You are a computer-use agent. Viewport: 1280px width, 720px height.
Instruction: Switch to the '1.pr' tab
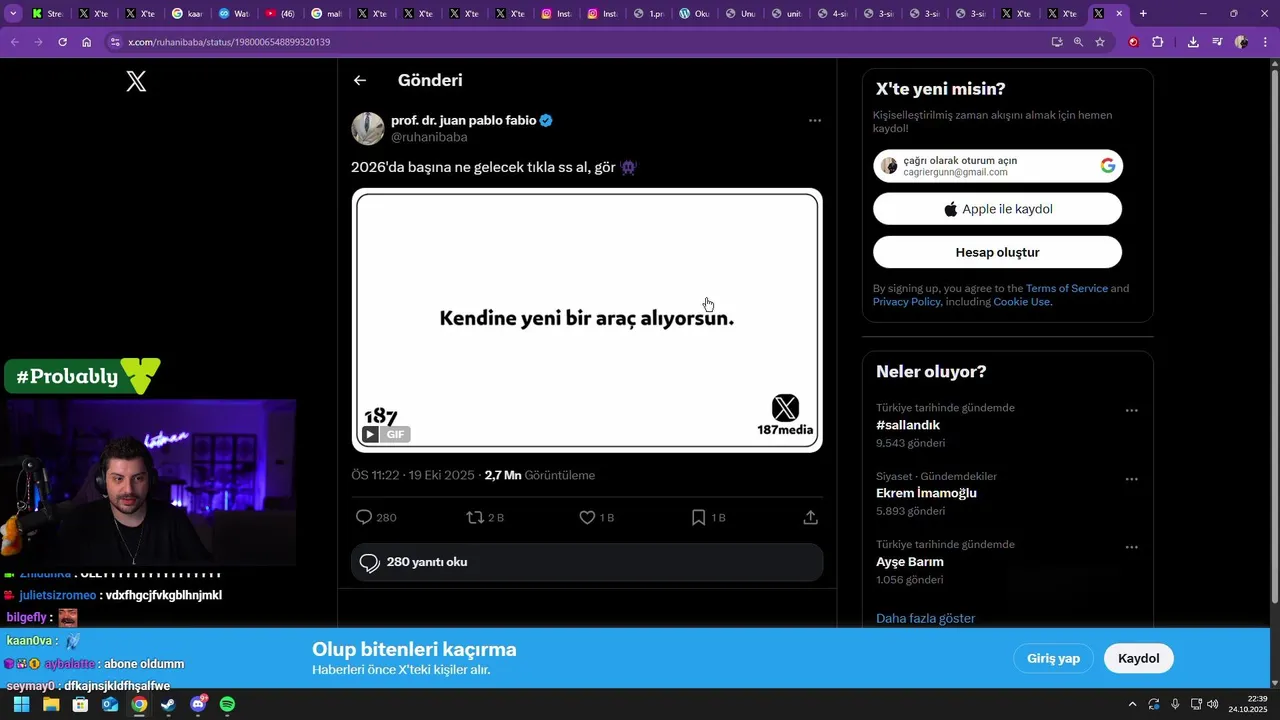649,14
